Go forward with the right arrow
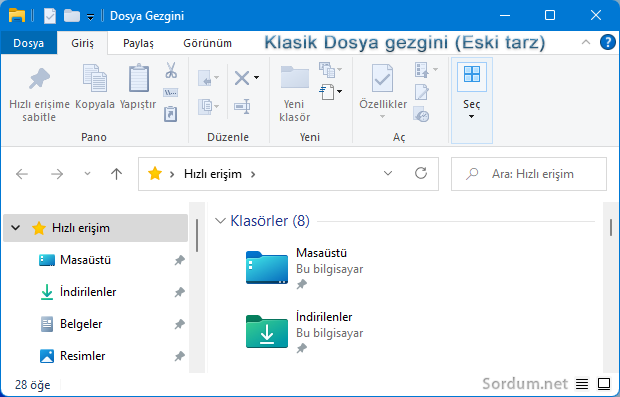Image resolution: width=620 pixels, height=397 pixels. tap(57, 174)
